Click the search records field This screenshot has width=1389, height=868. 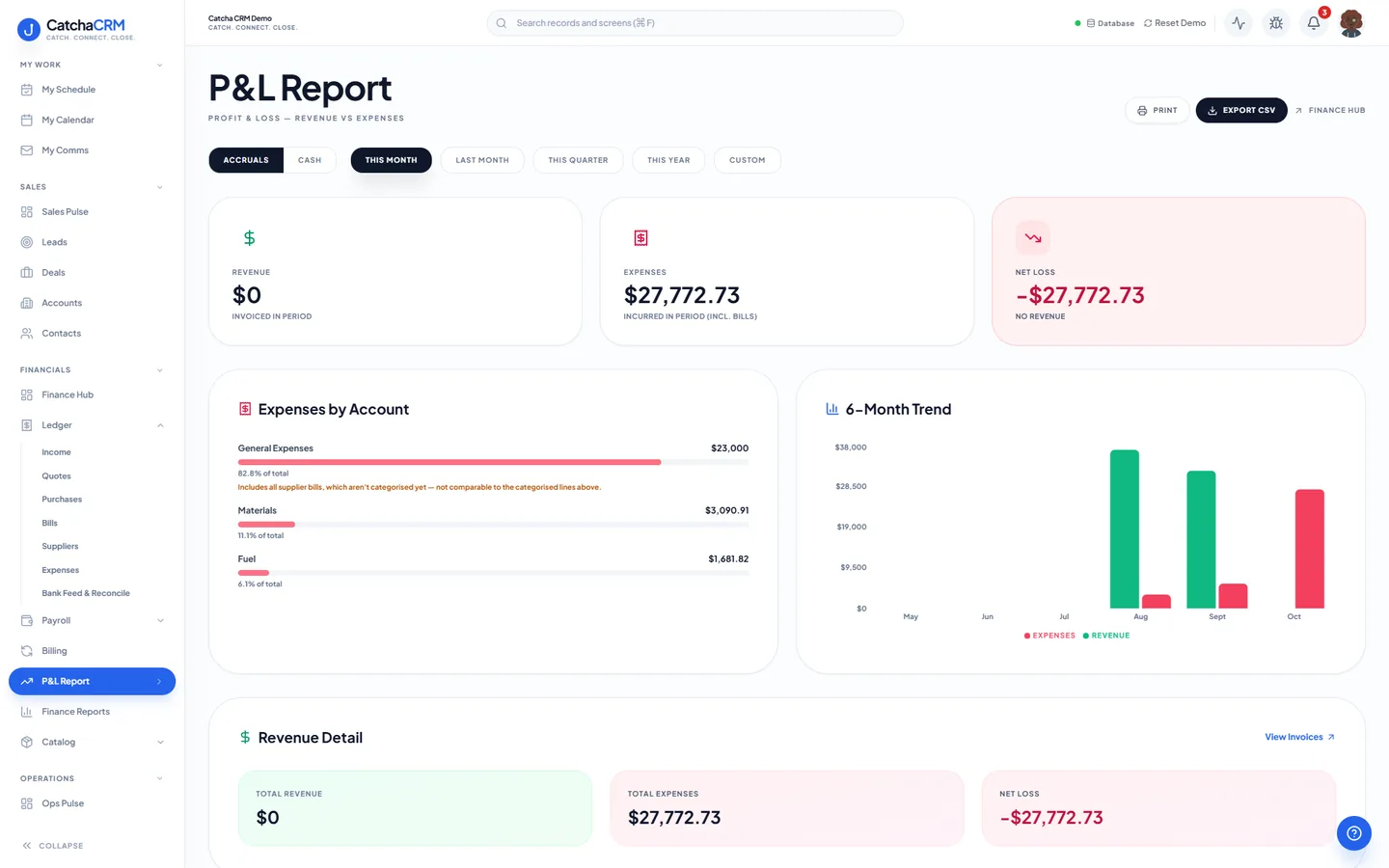(694, 23)
